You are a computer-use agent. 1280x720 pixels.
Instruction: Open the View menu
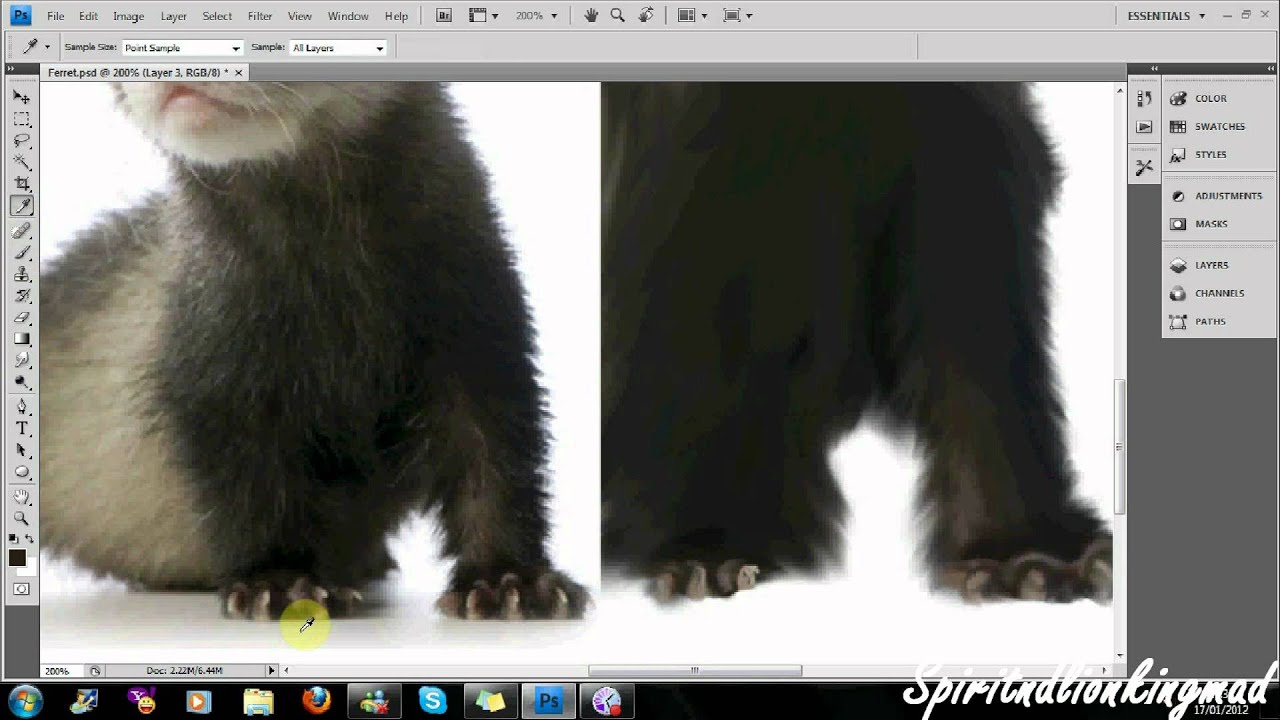tap(299, 16)
